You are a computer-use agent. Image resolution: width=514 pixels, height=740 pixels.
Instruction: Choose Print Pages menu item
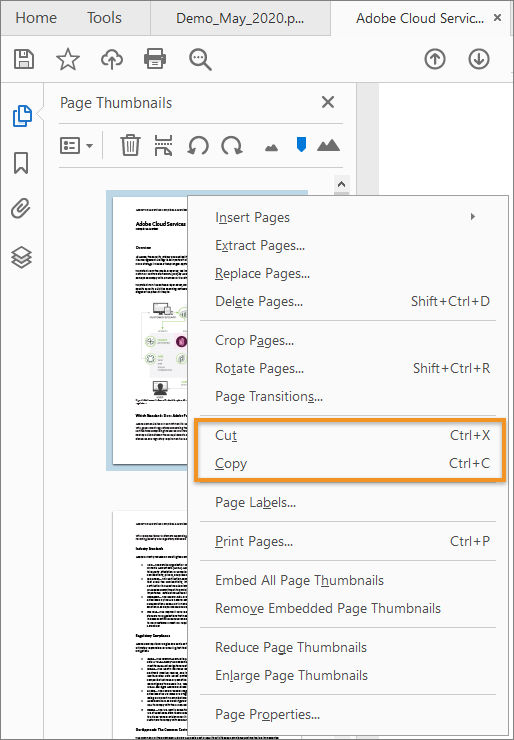348,541
